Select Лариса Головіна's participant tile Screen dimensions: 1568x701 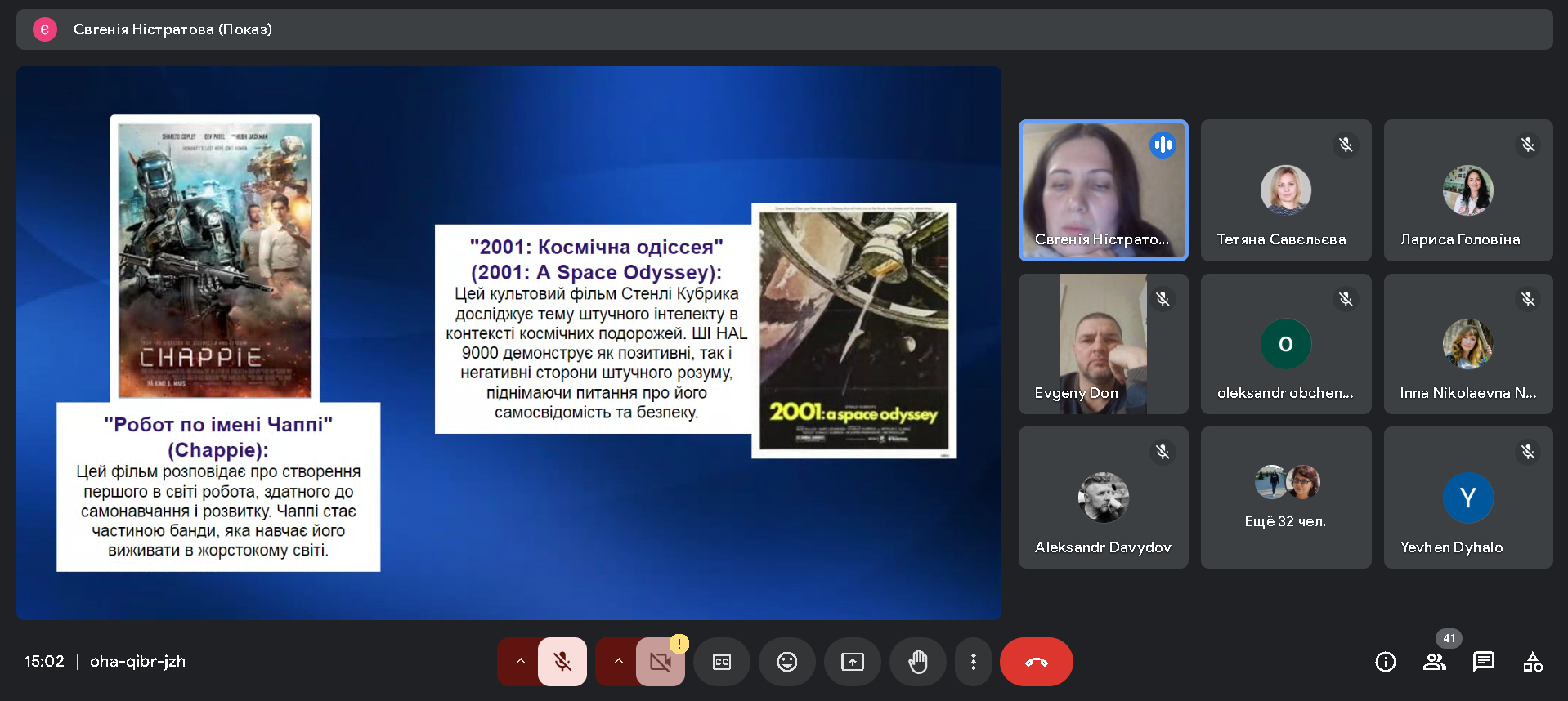1468,190
